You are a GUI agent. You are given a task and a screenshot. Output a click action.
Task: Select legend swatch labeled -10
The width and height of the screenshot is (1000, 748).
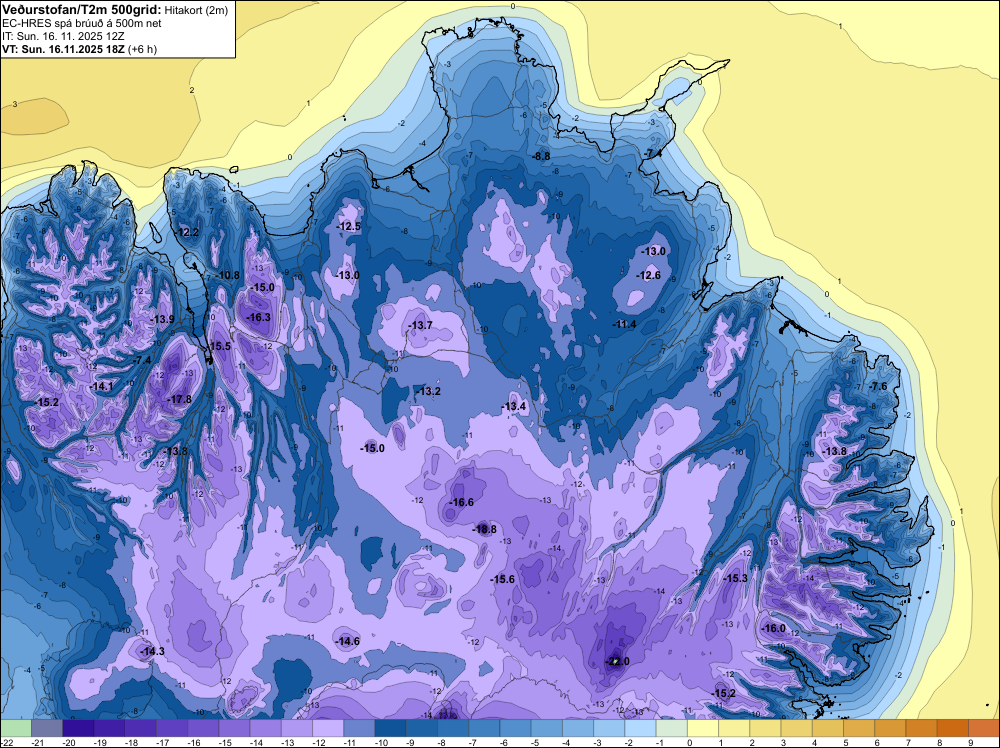[x=391, y=728]
